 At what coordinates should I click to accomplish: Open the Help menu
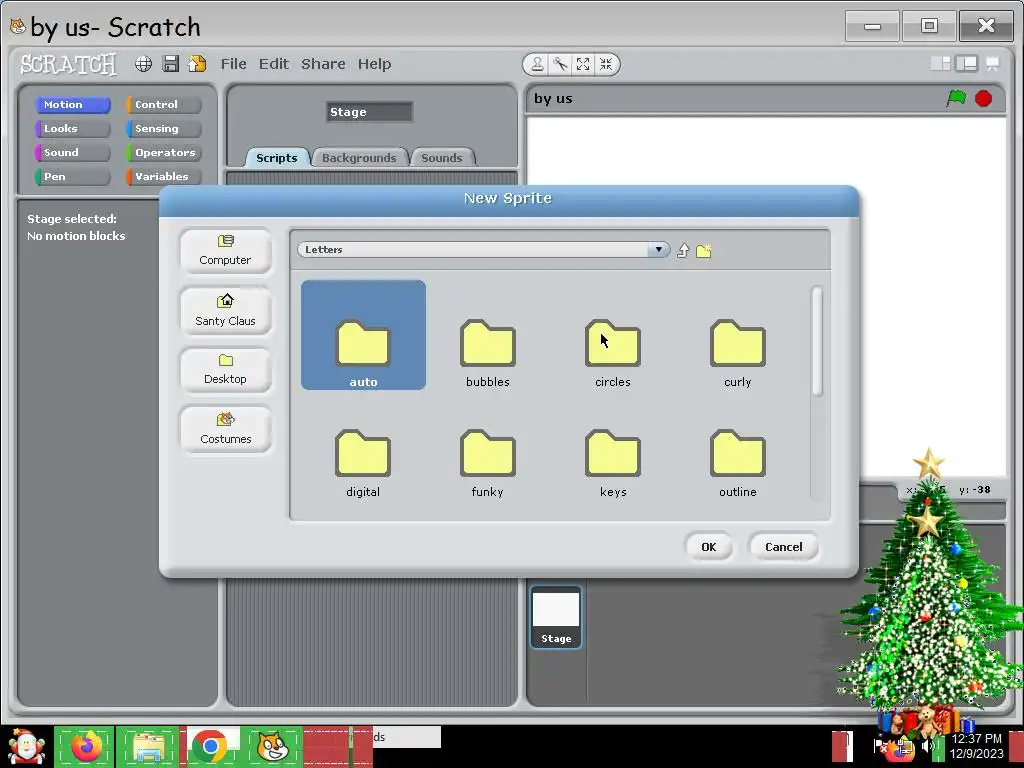pos(374,64)
